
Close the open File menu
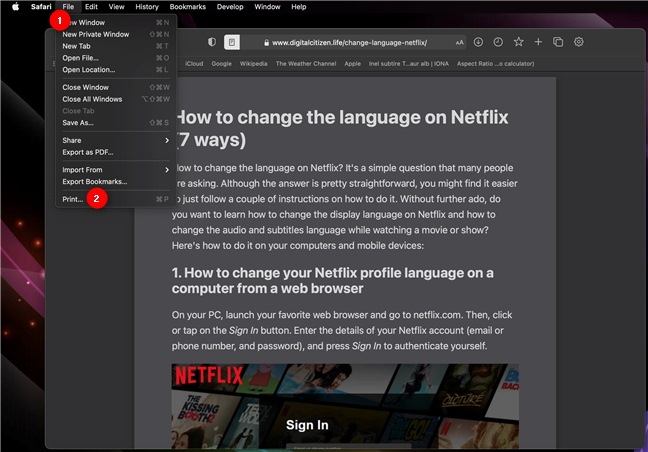[68, 7]
